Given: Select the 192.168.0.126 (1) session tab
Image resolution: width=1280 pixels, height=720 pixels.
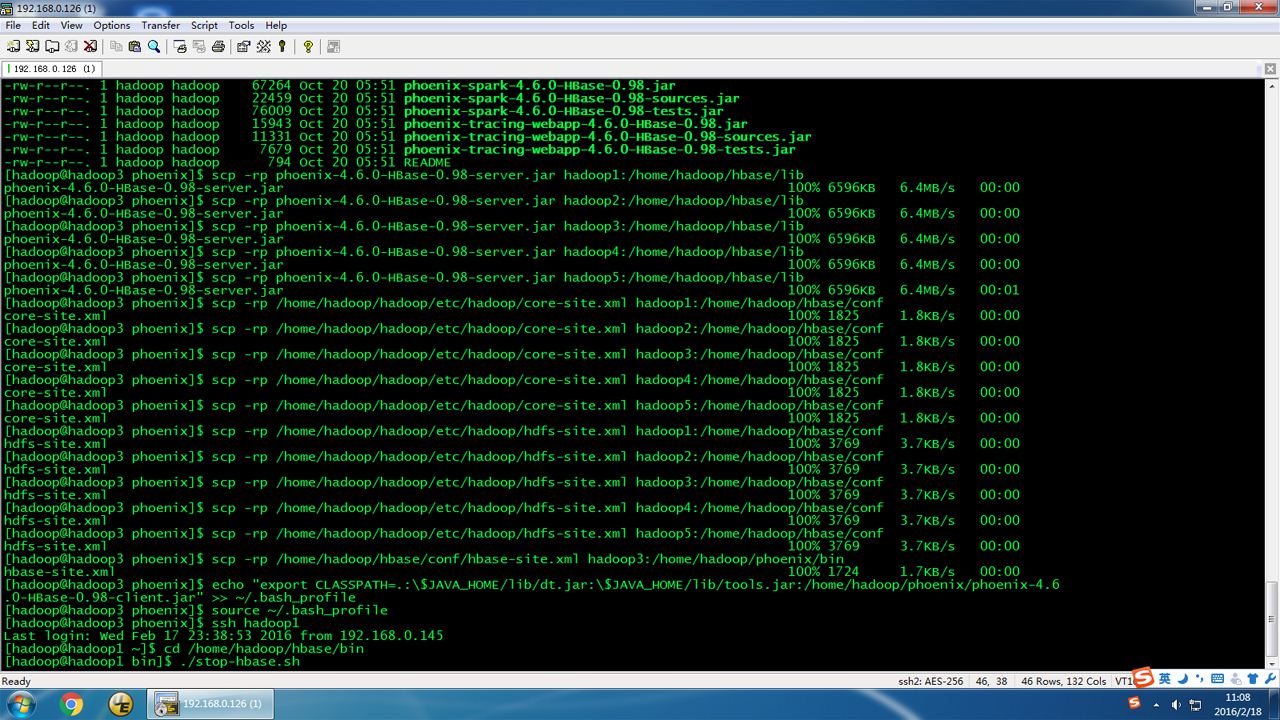Looking at the screenshot, I should 52,69.
